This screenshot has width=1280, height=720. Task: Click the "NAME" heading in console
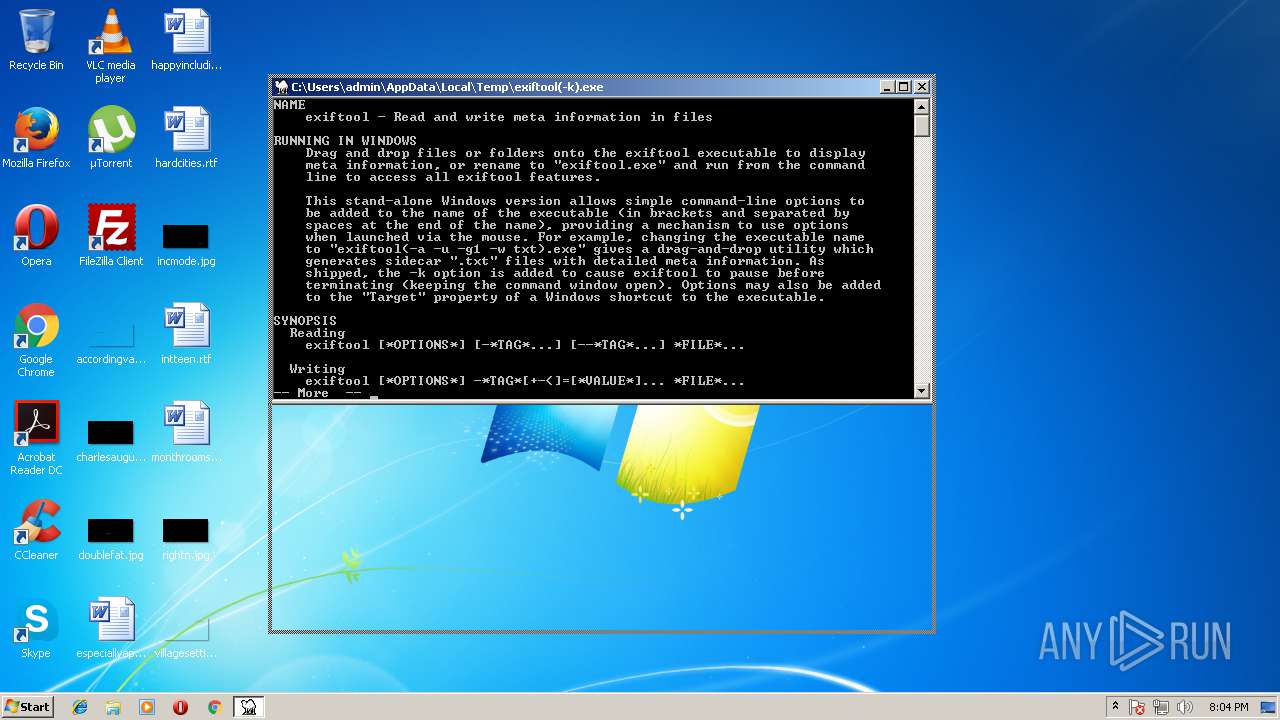(289, 105)
